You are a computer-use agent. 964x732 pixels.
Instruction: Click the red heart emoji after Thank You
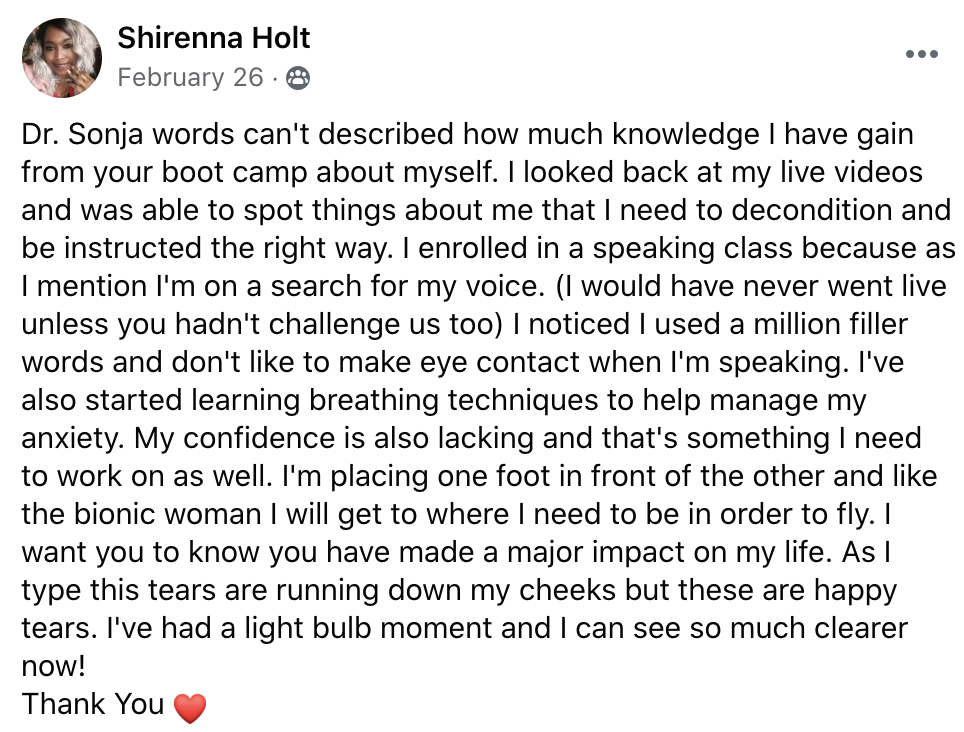click(190, 707)
